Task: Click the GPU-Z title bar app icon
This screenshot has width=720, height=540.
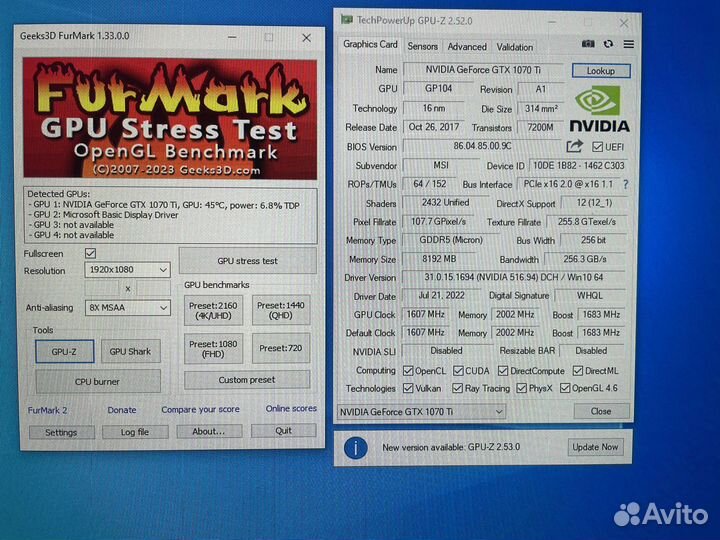Action: pos(347,20)
